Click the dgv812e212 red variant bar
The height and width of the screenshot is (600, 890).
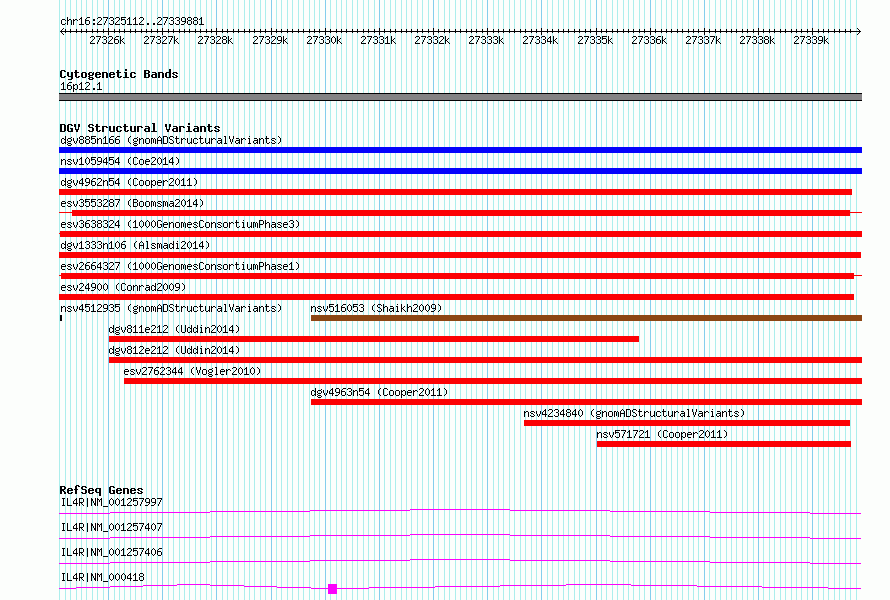click(485, 360)
